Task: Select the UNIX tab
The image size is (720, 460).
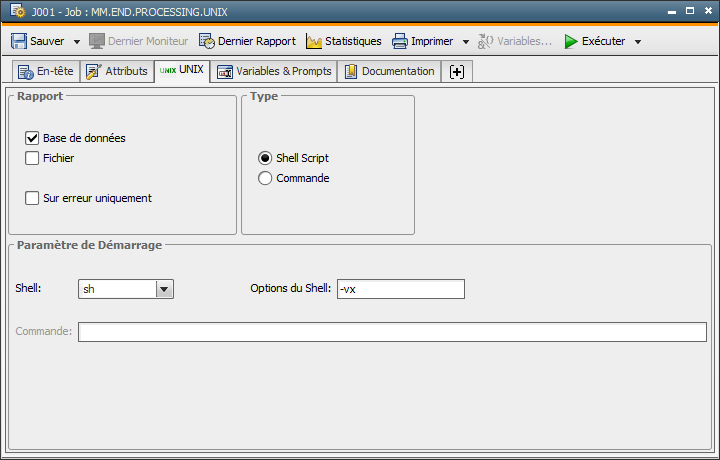Action: tap(182, 71)
